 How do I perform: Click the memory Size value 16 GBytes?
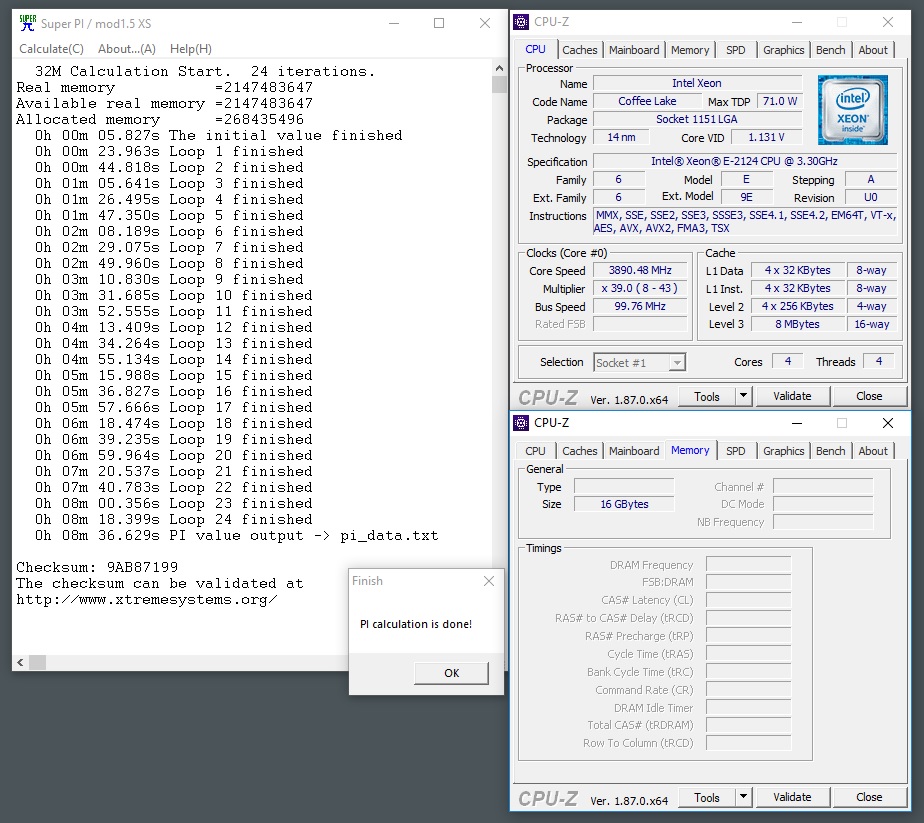click(x=624, y=504)
